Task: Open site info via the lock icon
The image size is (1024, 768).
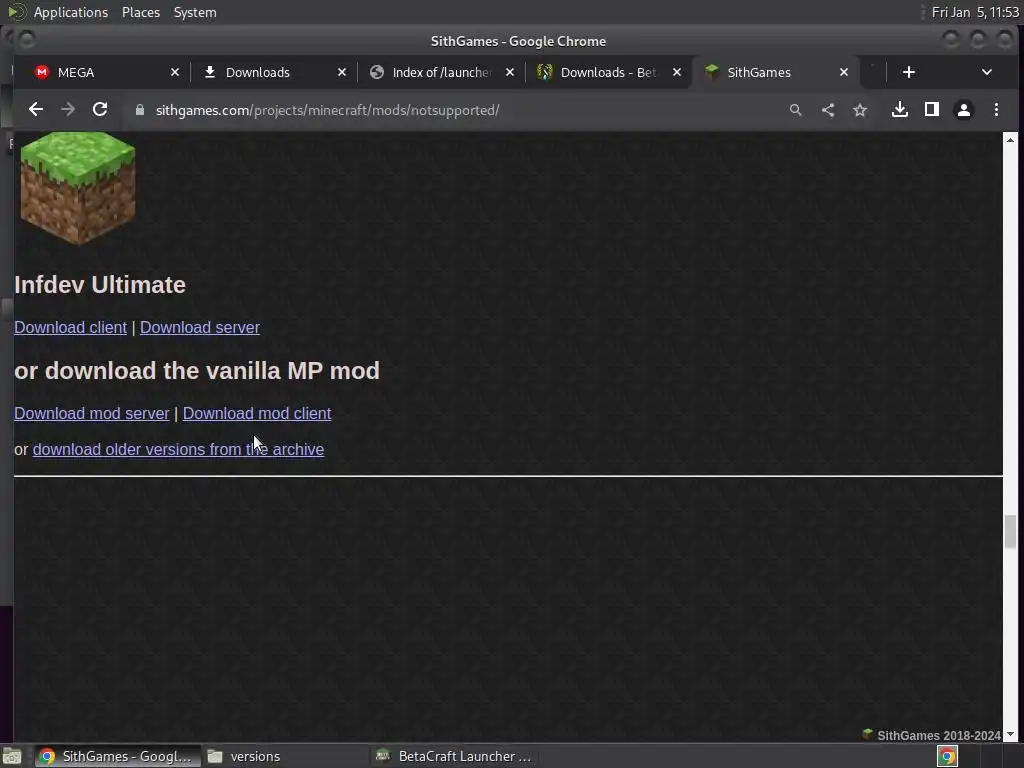Action: coord(139,110)
